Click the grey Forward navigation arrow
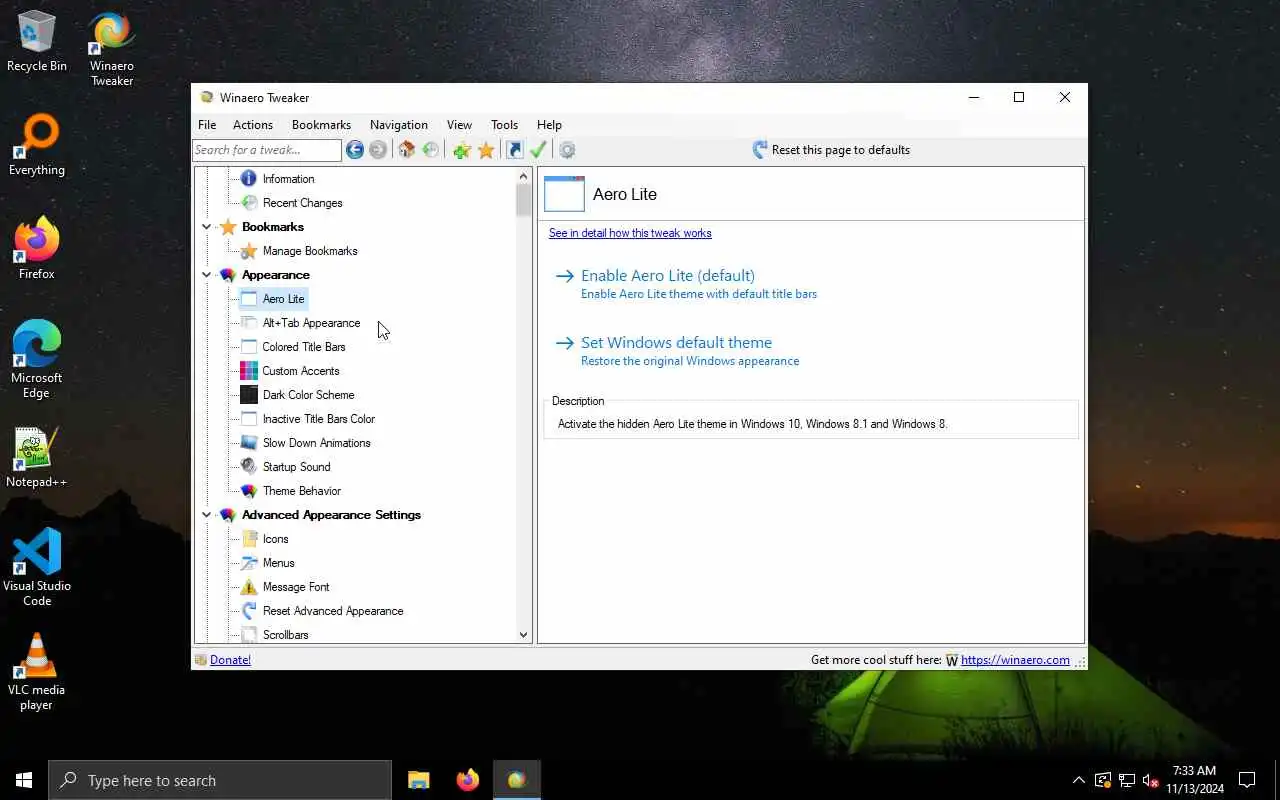This screenshot has width=1280, height=800. pyautogui.click(x=378, y=150)
